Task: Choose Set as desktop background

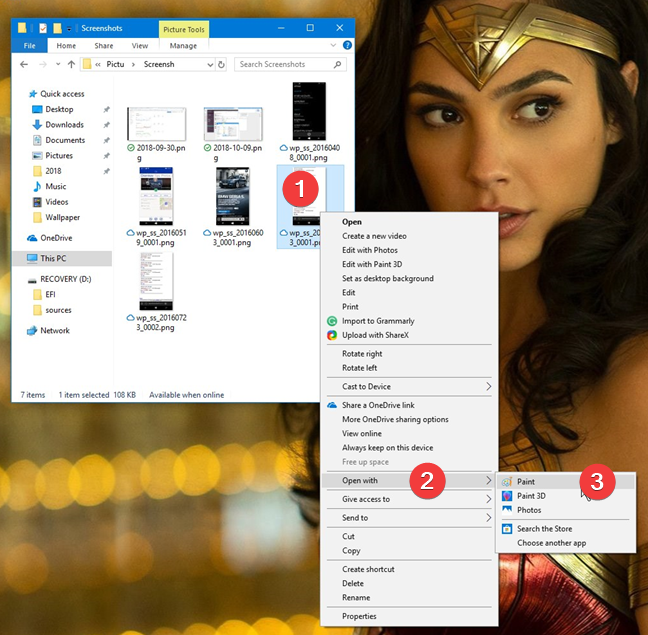Action: point(388,278)
